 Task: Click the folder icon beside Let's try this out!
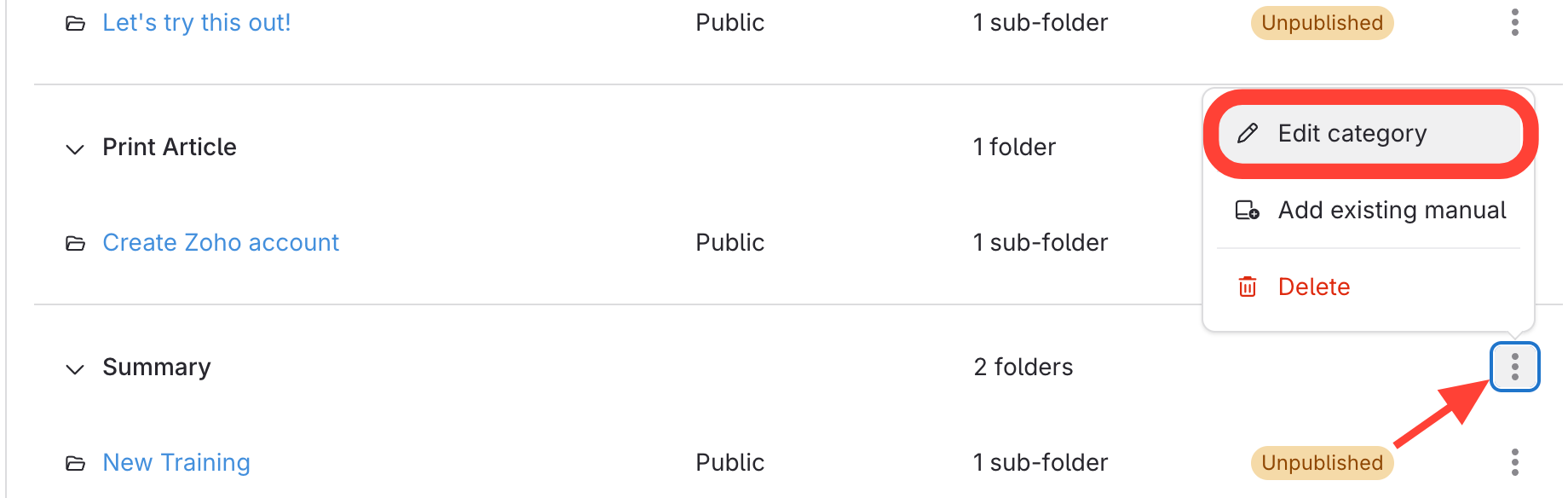(75, 24)
